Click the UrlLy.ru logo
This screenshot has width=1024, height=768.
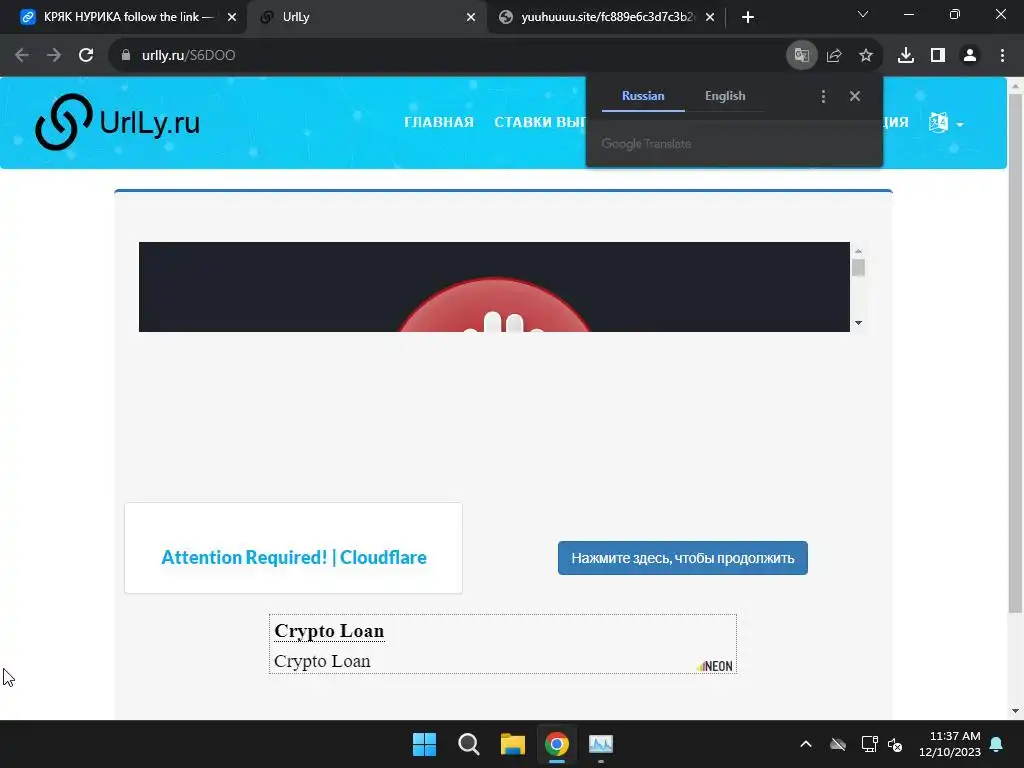point(118,122)
